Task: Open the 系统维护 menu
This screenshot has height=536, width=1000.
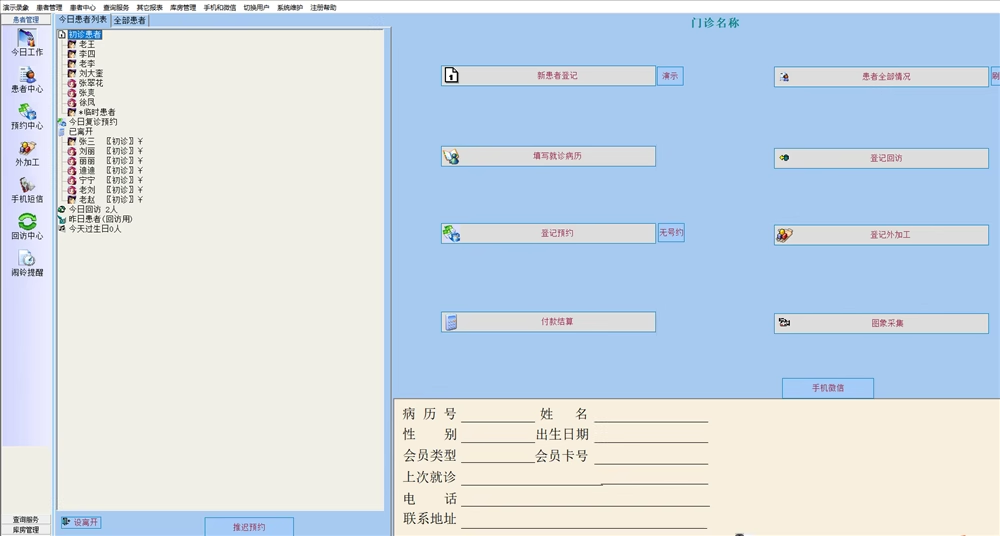Action: click(x=290, y=8)
